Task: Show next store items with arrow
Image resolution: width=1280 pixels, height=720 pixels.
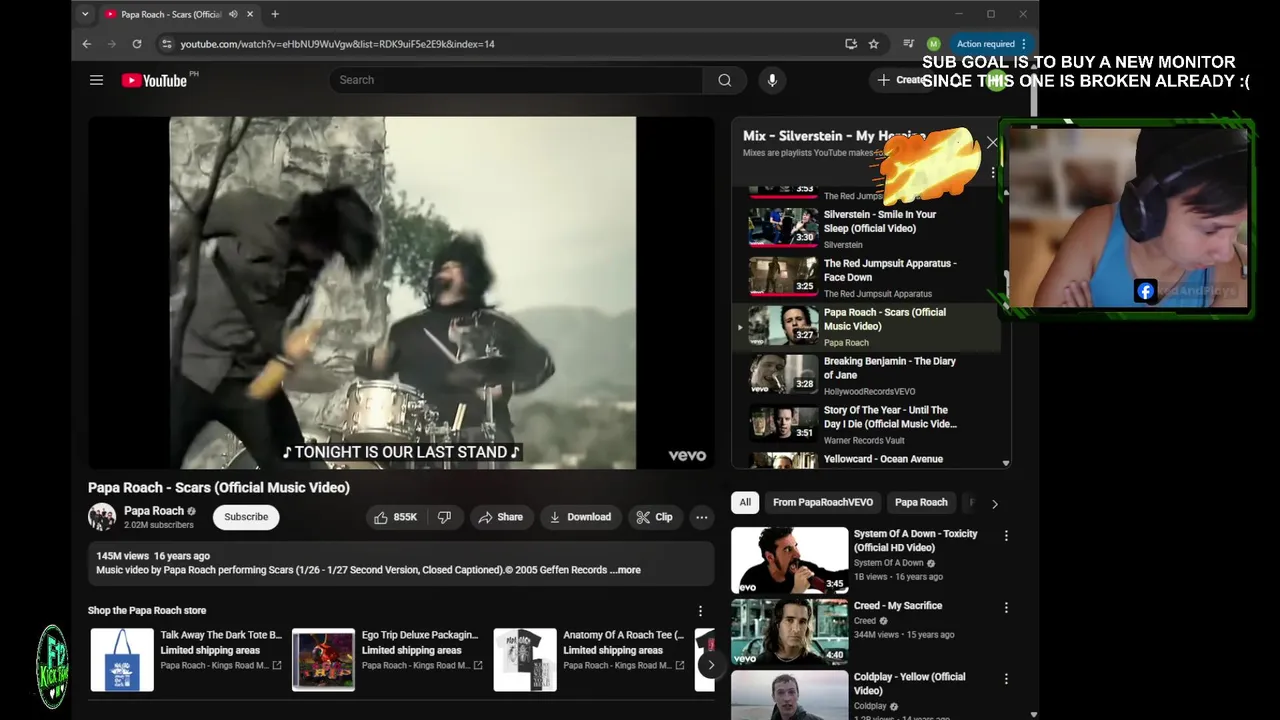Action: (x=711, y=665)
